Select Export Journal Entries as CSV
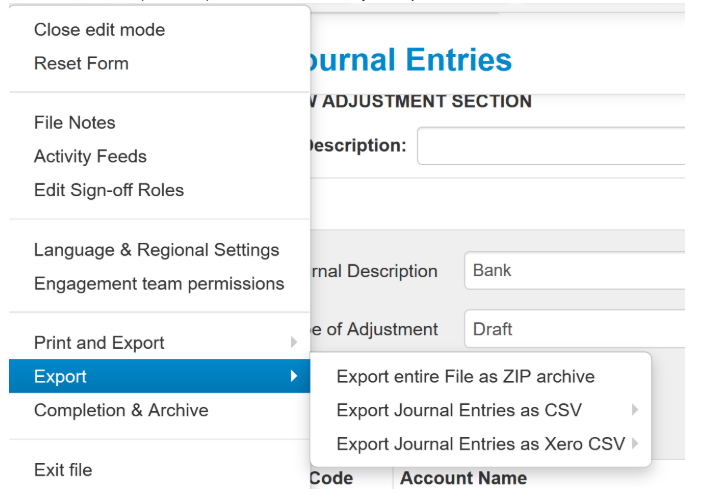The width and height of the screenshot is (708, 498). pos(458,410)
